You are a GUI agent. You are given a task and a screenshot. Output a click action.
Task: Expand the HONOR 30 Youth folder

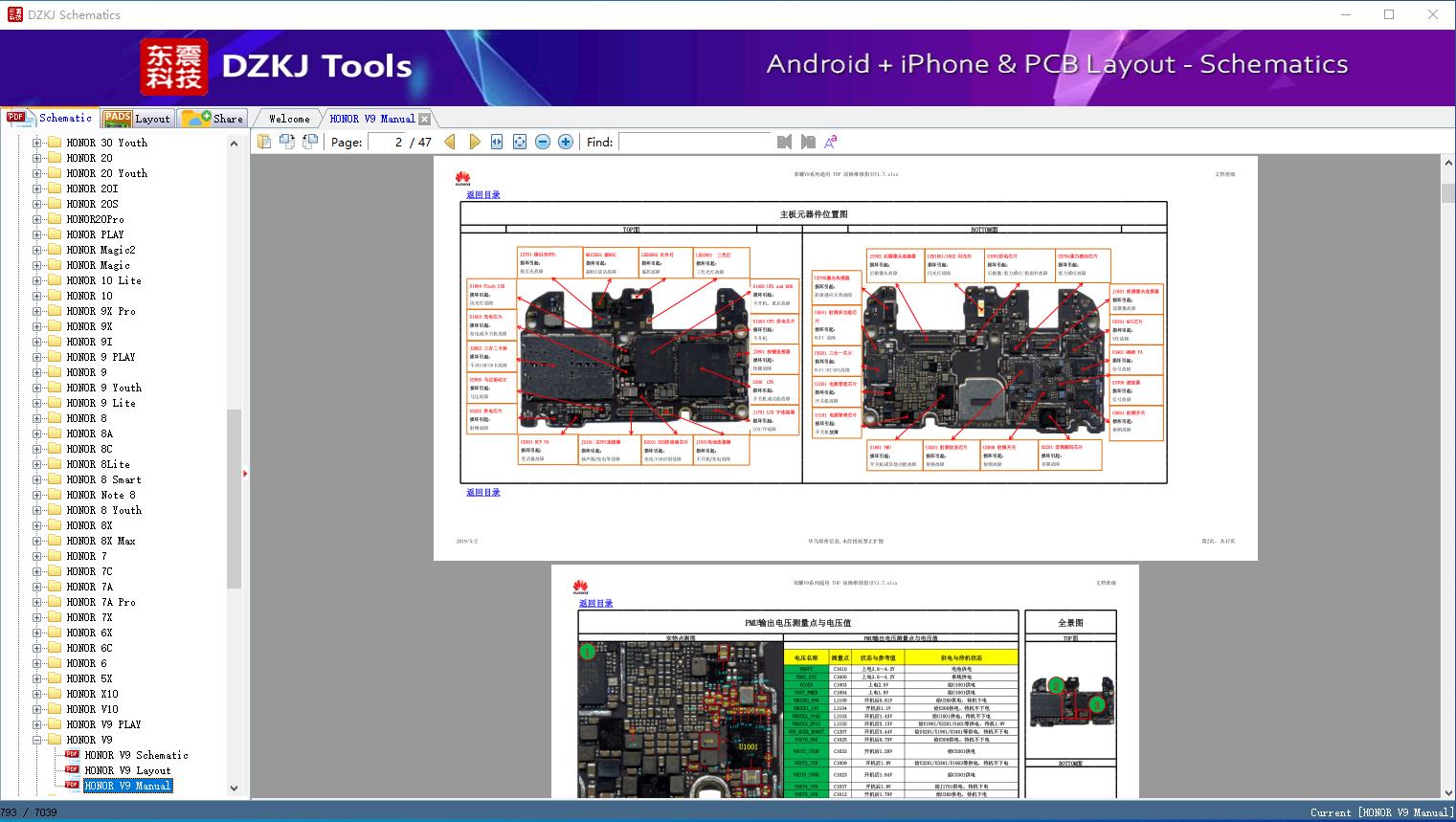point(37,143)
